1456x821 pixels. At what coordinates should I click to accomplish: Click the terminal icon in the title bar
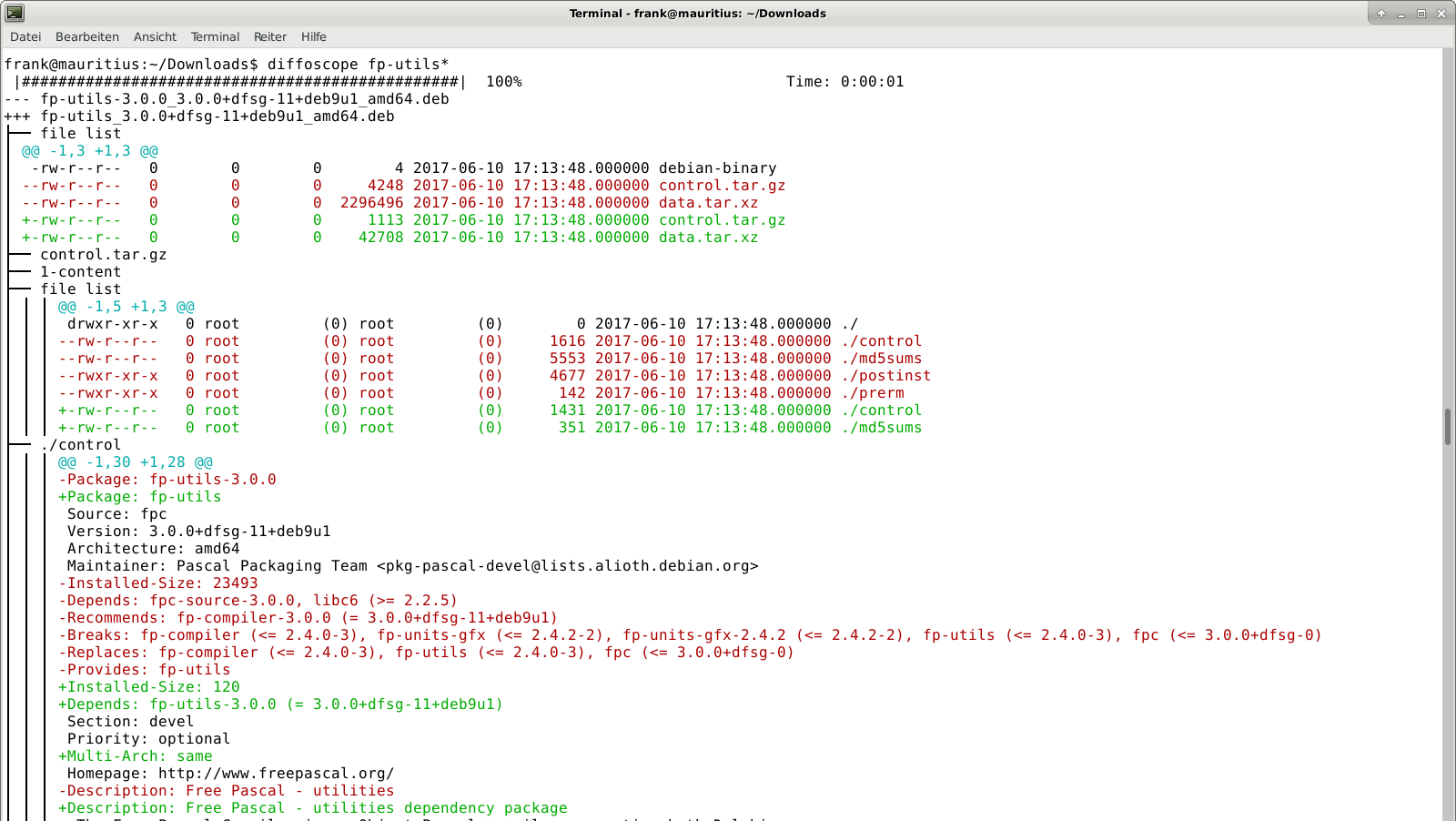[13, 13]
